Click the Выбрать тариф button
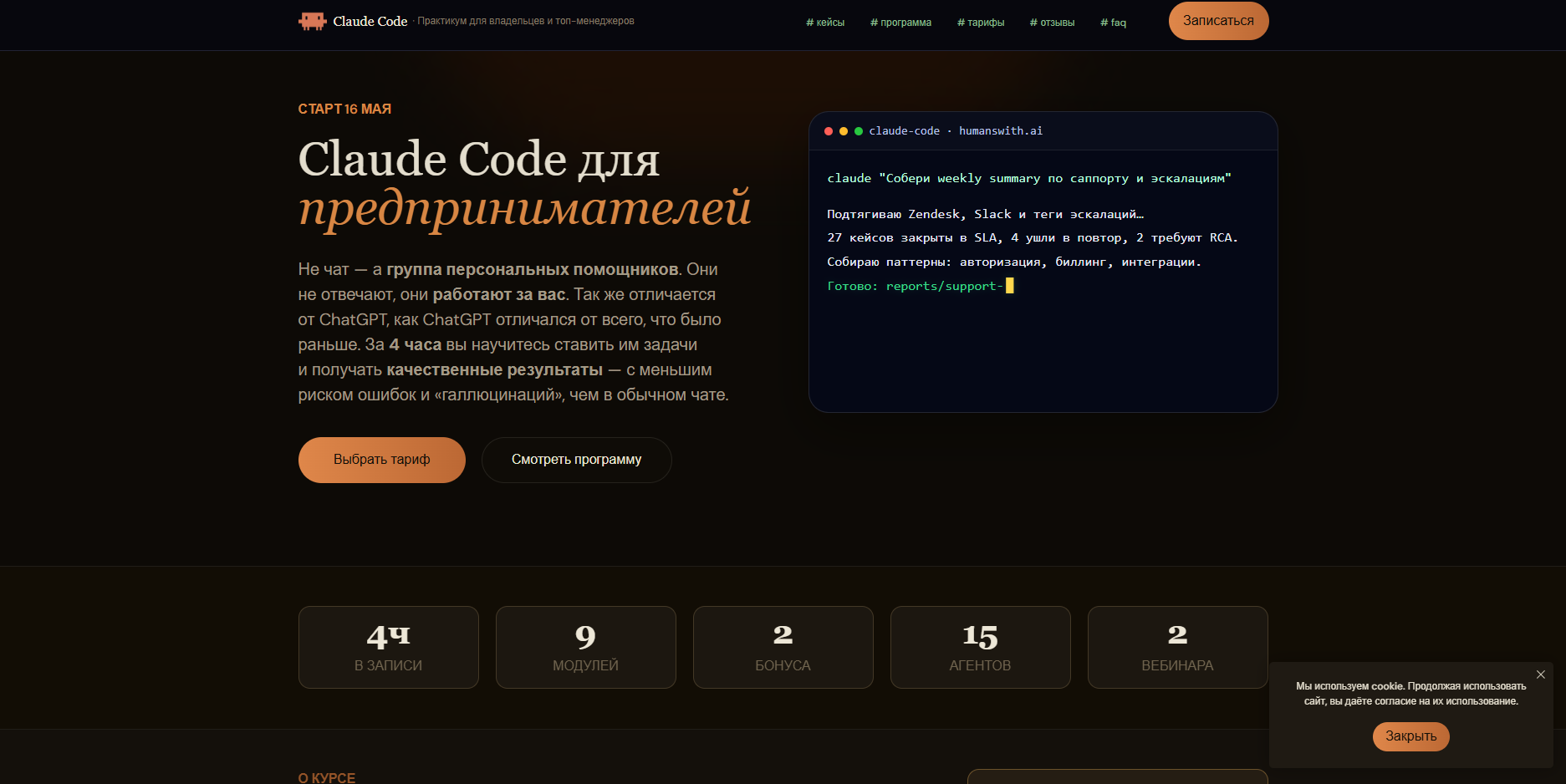This screenshot has height=784, width=1566. [x=382, y=460]
